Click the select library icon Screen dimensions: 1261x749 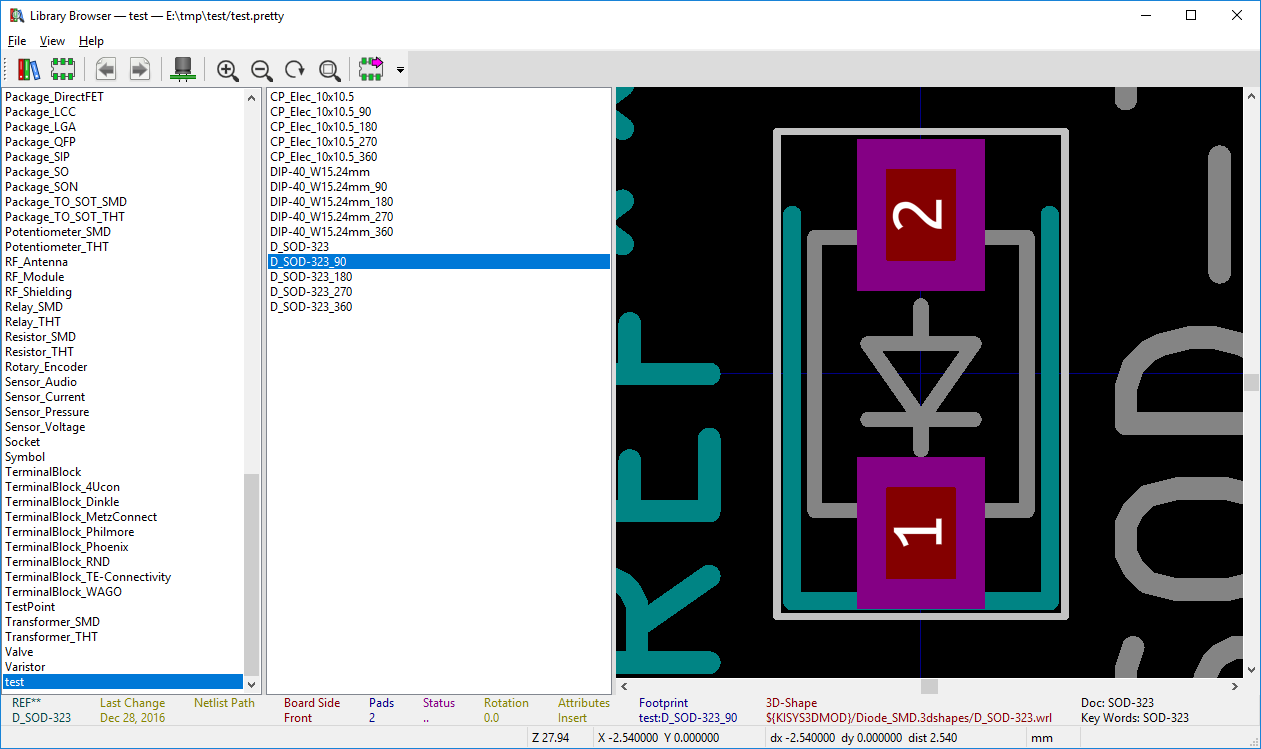pos(28,69)
